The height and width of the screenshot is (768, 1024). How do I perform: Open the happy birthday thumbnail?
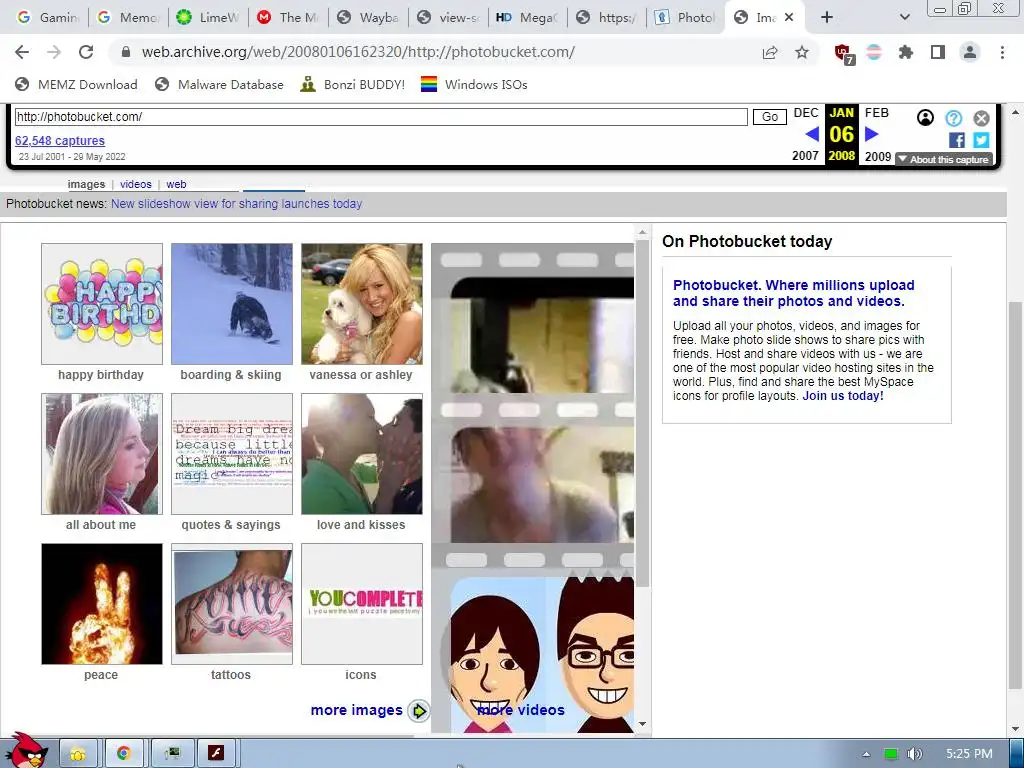coord(102,304)
